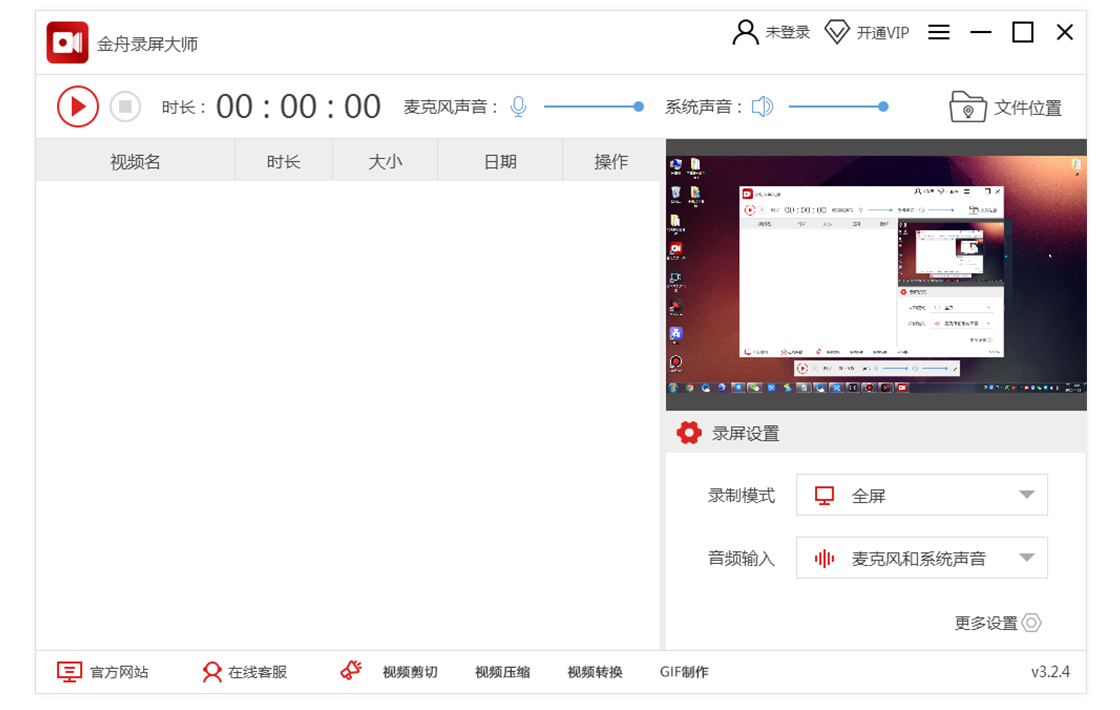Click the audio waveform icon in 音频输入
Viewport: 1120px width, 710px height.
coord(824,559)
